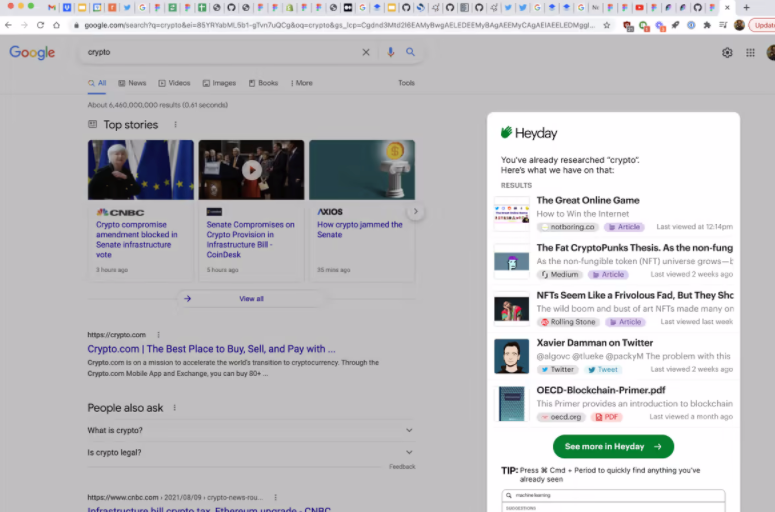Go to the Google logo homepage
Screen dimensions: 775x512
tap(32, 52)
